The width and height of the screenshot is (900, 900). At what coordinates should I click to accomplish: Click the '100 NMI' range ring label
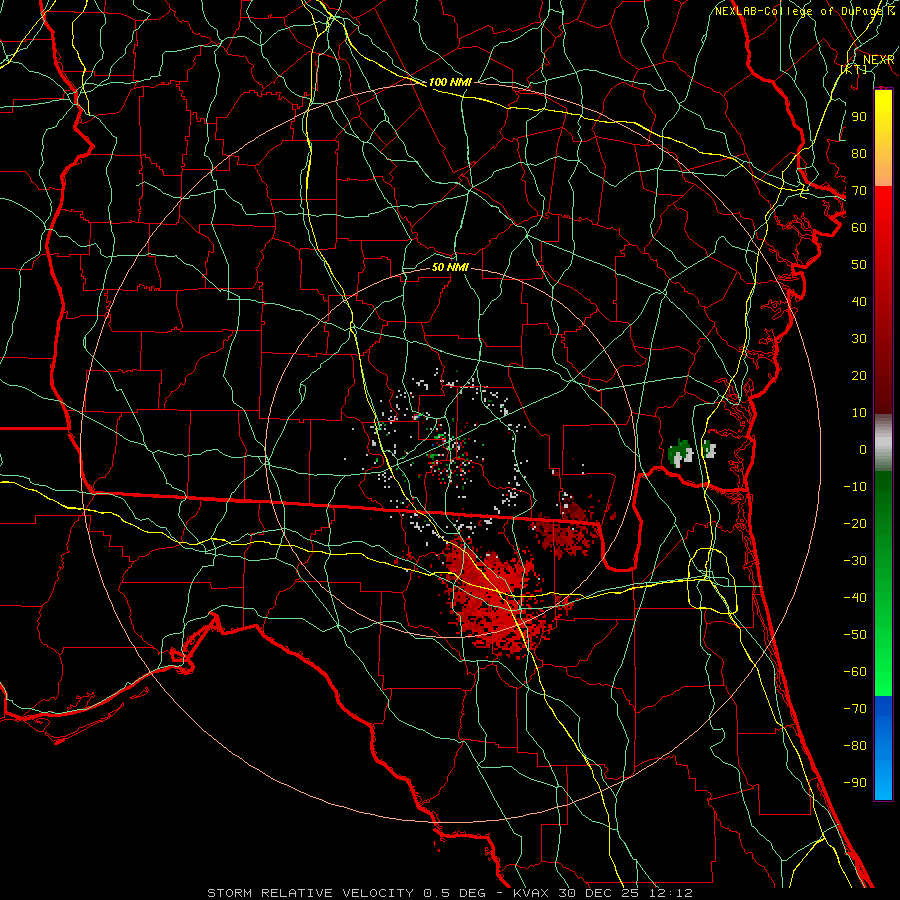[x=450, y=82]
